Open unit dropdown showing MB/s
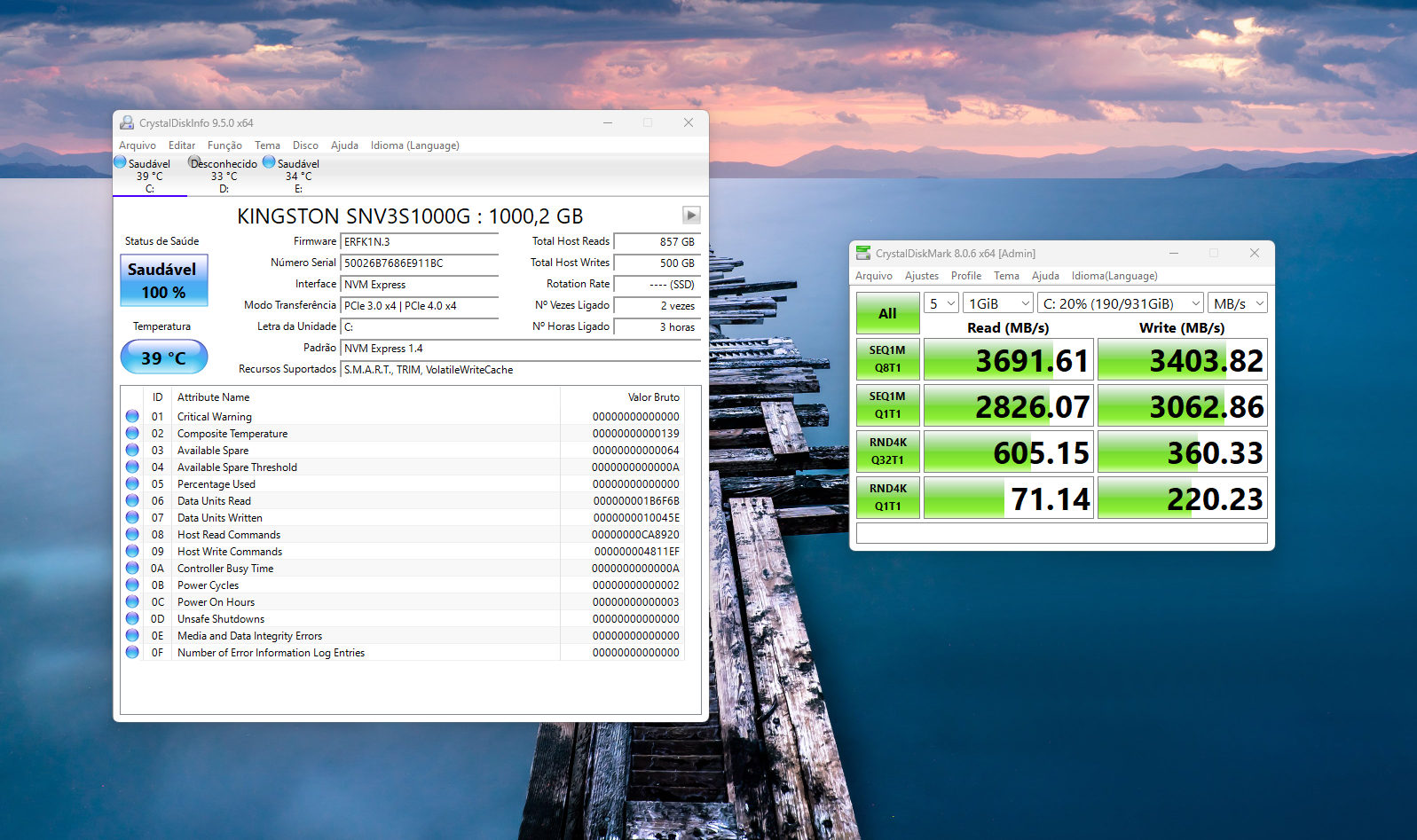Viewport: 1417px width, 840px height. [1238, 303]
